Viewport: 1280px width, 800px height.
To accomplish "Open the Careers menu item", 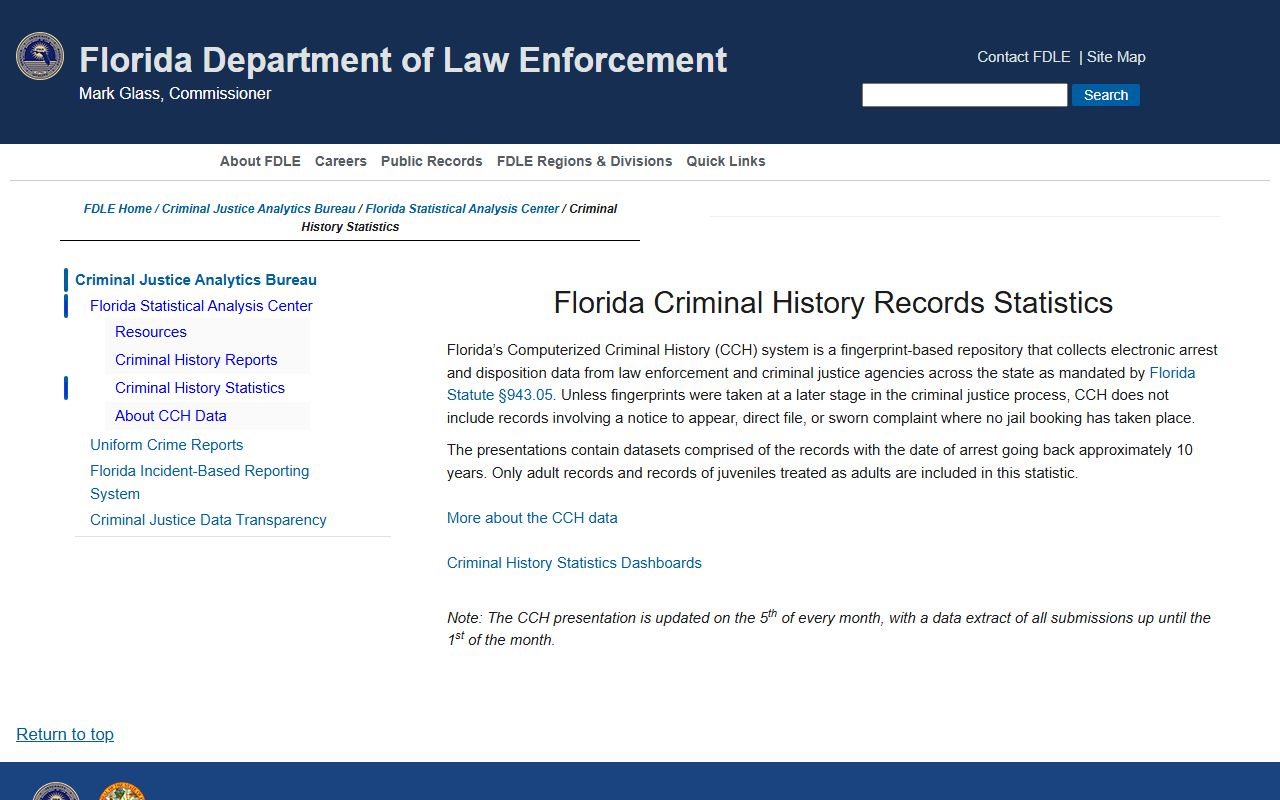I will [x=341, y=161].
